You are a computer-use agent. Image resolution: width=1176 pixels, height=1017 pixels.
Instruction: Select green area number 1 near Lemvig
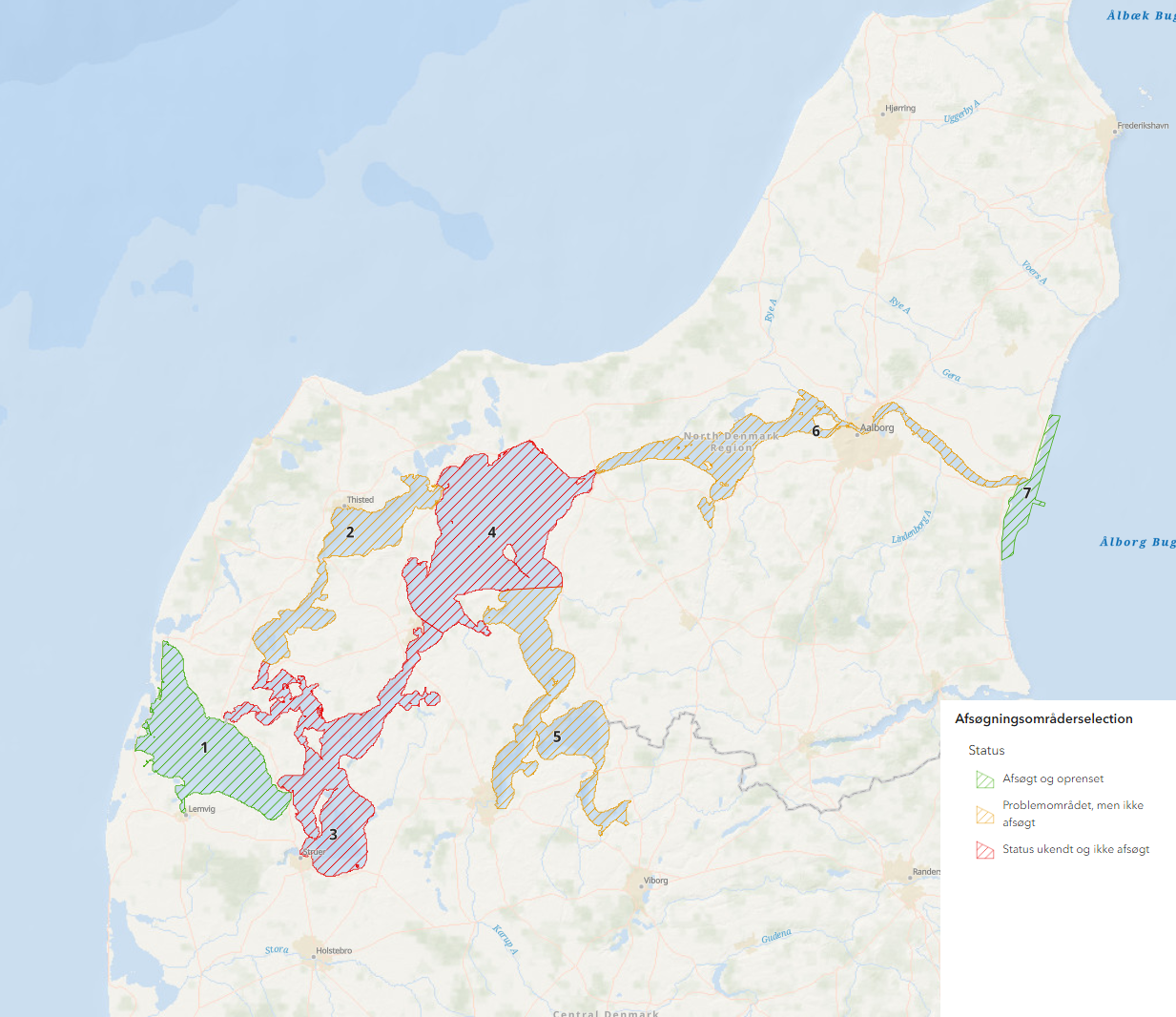click(x=204, y=747)
